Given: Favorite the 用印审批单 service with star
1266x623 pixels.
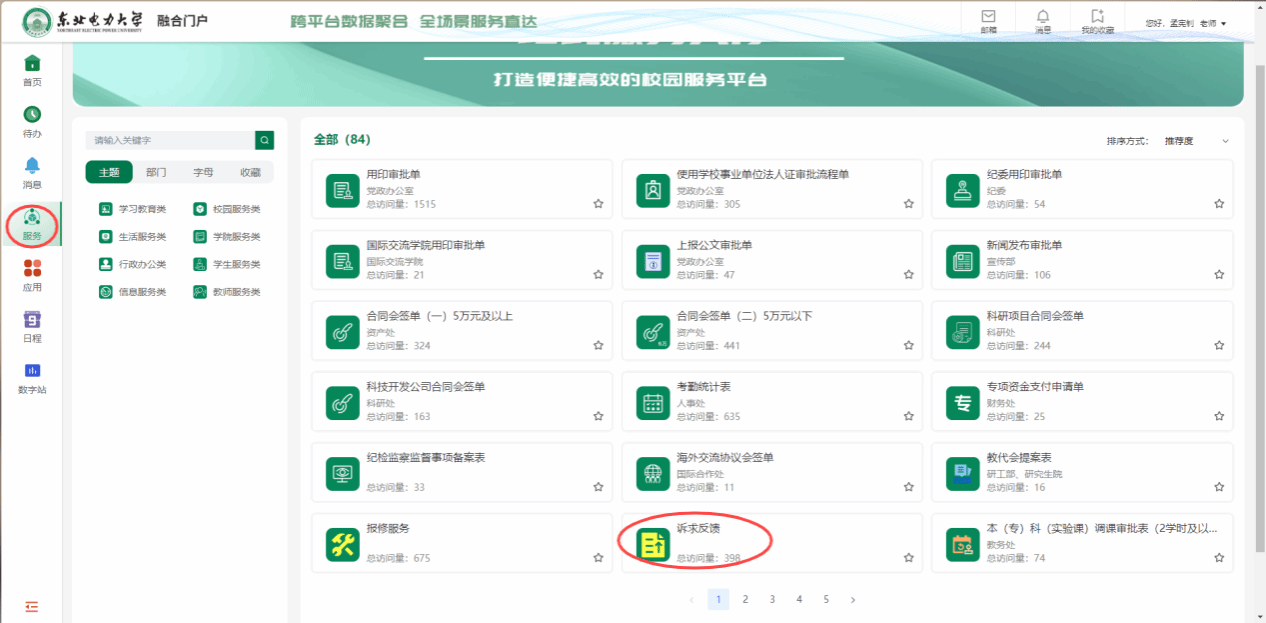Looking at the screenshot, I should pyautogui.click(x=598, y=204).
